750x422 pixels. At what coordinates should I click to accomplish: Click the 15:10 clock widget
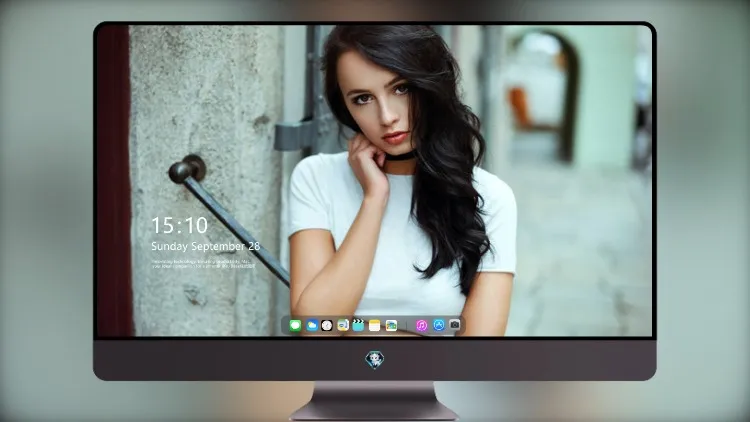[x=180, y=225]
